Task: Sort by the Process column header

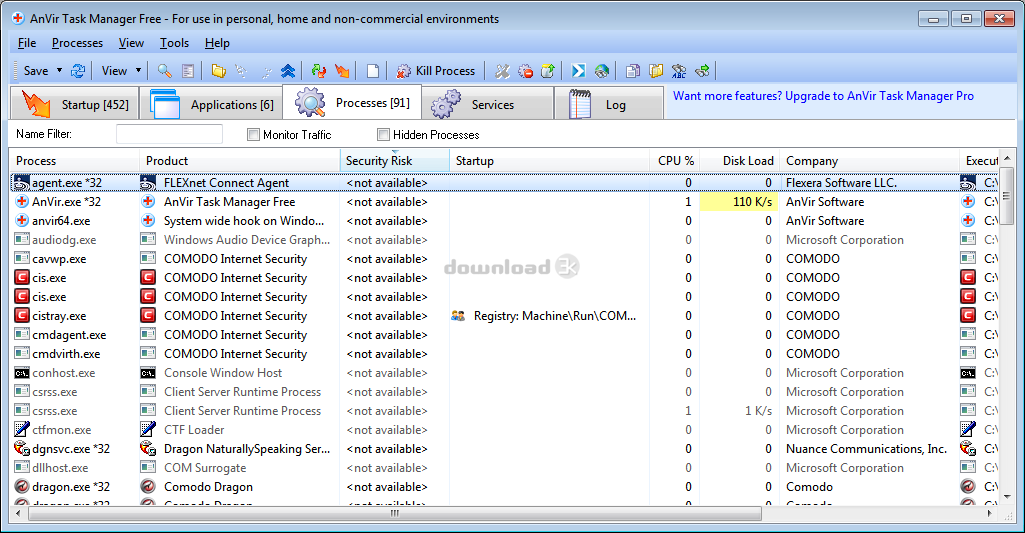Action: 74,161
